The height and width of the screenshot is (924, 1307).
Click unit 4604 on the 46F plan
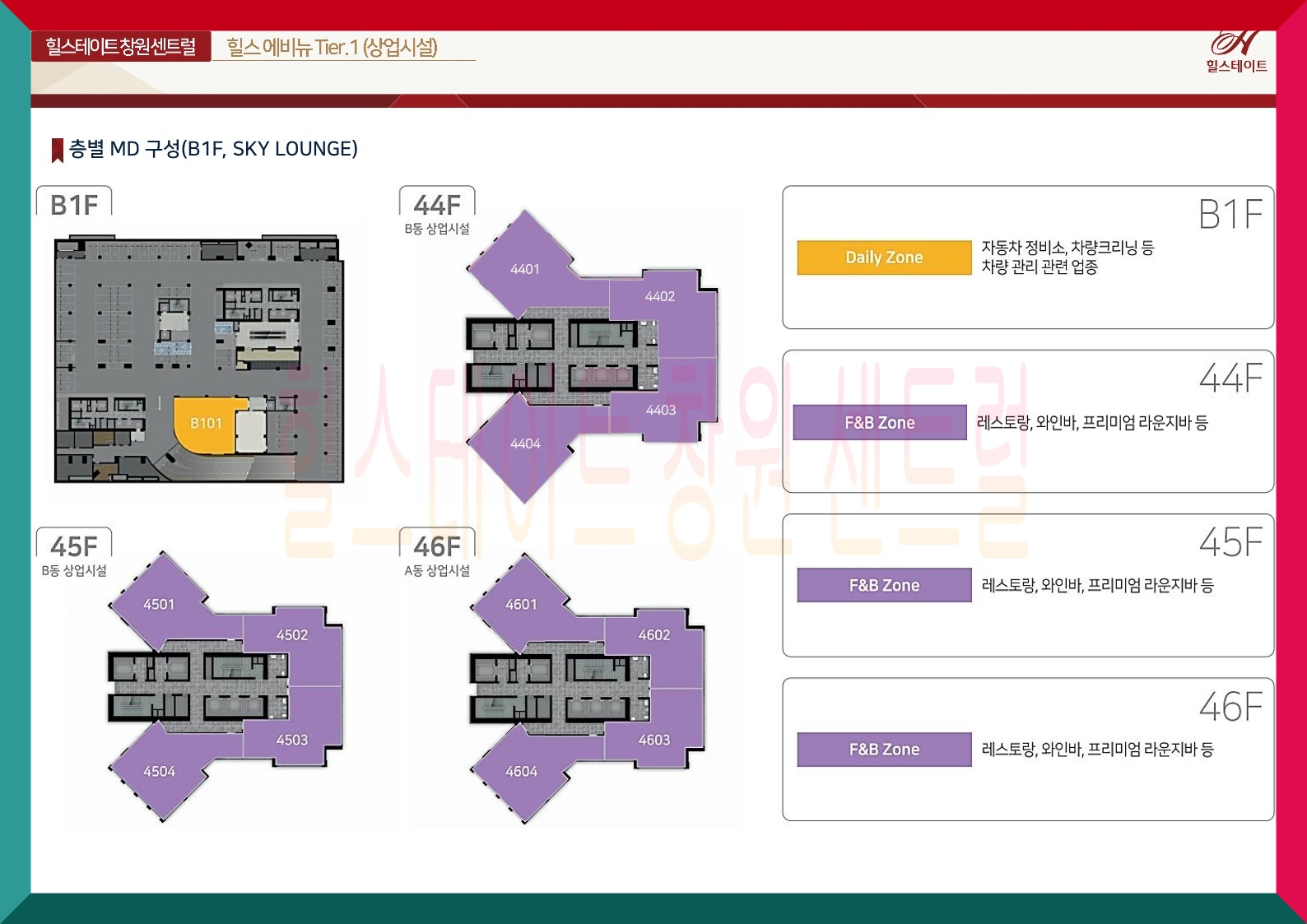pyautogui.click(x=521, y=771)
